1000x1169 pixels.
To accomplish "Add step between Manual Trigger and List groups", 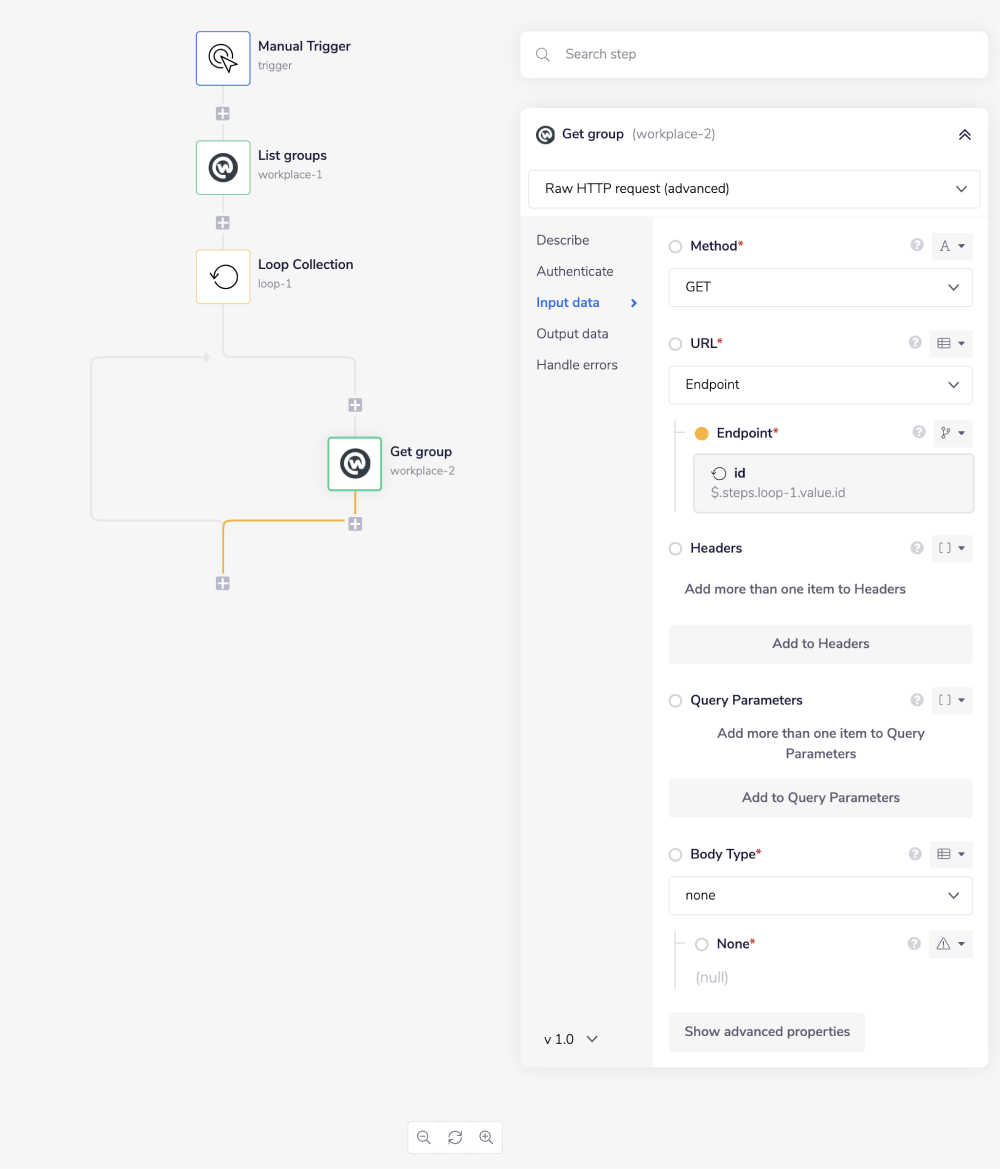I will click(x=223, y=114).
